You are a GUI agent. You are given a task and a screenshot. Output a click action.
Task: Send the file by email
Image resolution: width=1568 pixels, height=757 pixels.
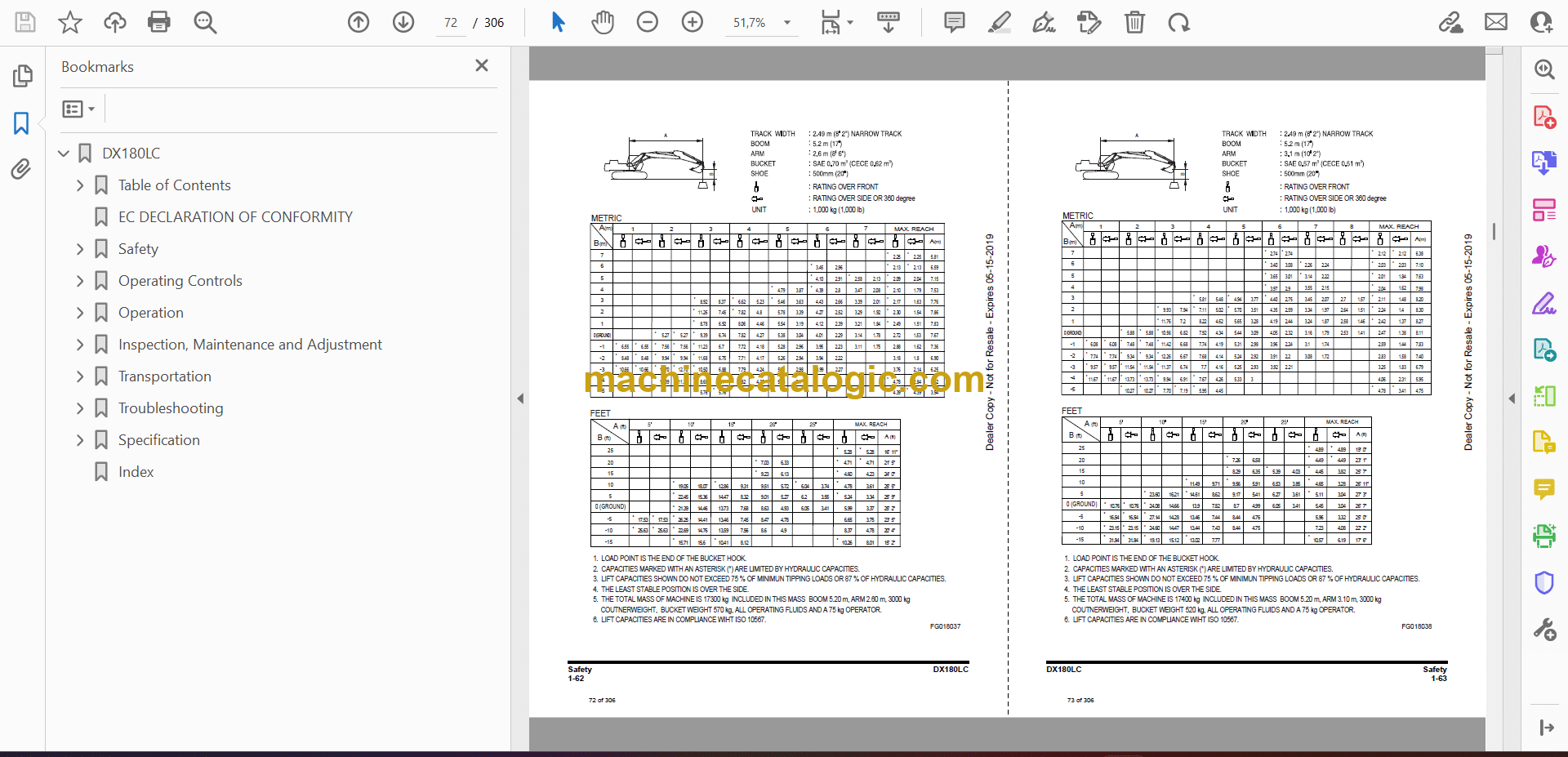[x=1496, y=22]
